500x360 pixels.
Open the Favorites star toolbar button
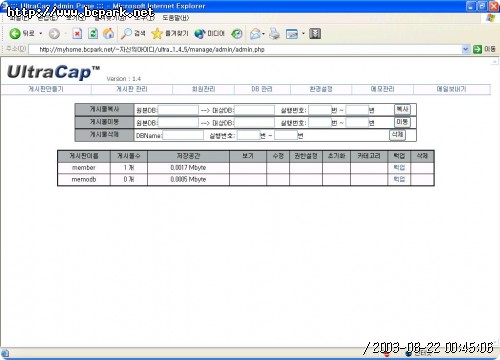[x=170, y=33]
